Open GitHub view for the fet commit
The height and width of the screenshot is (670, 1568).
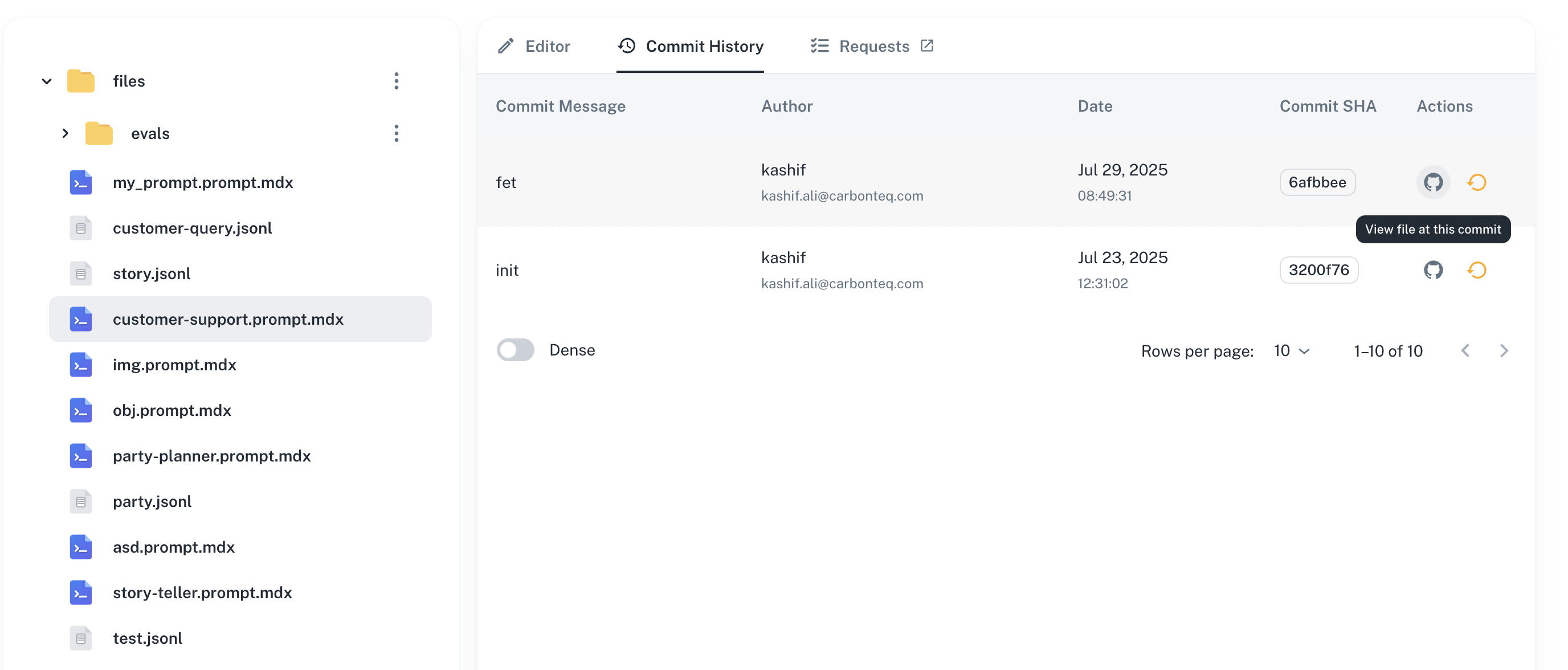(1433, 182)
